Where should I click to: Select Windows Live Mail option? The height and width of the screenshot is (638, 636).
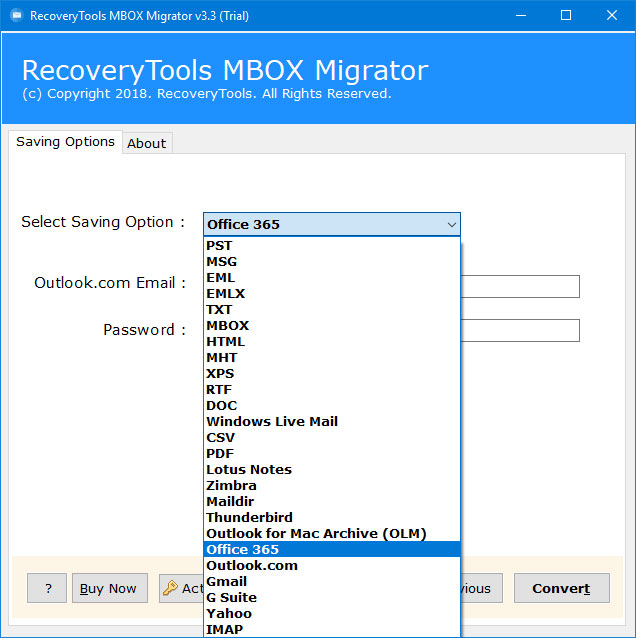pyautogui.click(x=332, y=422)
